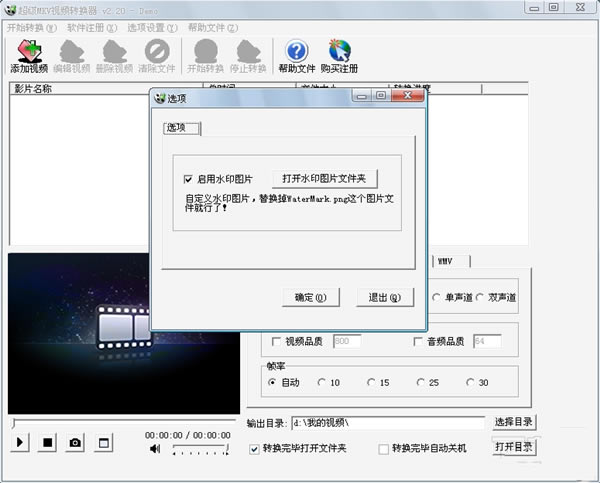Open 帮助文件 help file icon
Screen dimensions: 600x483
[x=296, y=56]
